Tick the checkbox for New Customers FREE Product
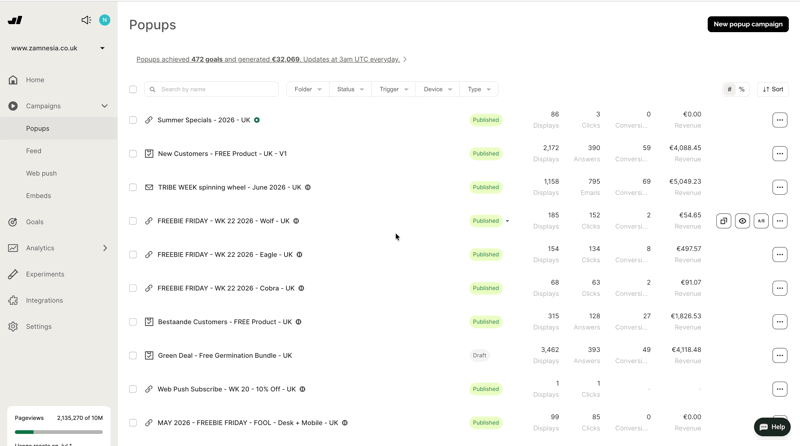Screen dimensions: 800x446 [x=133, y=154]
